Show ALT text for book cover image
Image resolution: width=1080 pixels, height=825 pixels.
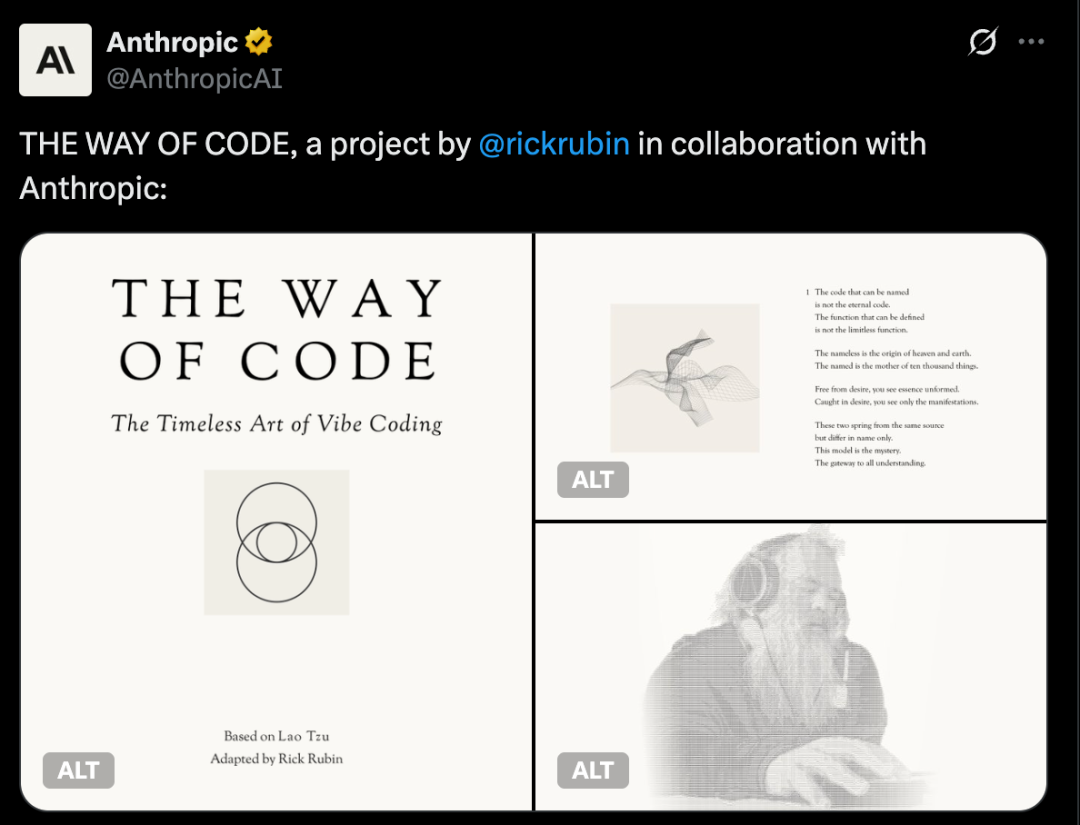[x=79, y=770]
